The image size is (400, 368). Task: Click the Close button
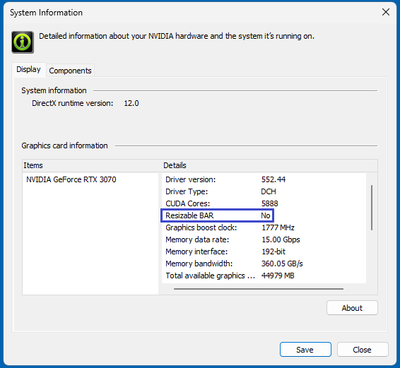[x=362, y=350]
